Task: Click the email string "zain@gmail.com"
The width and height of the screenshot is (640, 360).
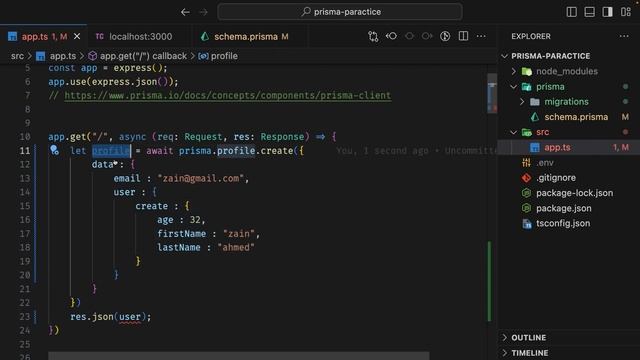Action: tap(201, 178)
